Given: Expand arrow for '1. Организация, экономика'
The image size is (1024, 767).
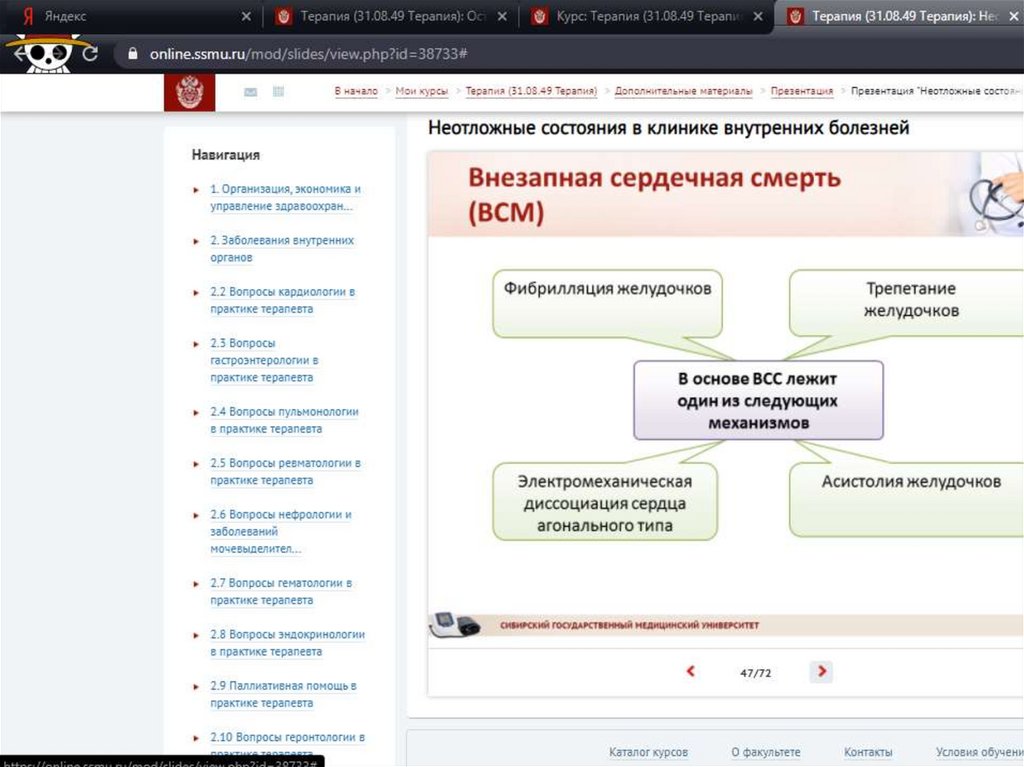Looking at the screenshot, I should [196, 190].
